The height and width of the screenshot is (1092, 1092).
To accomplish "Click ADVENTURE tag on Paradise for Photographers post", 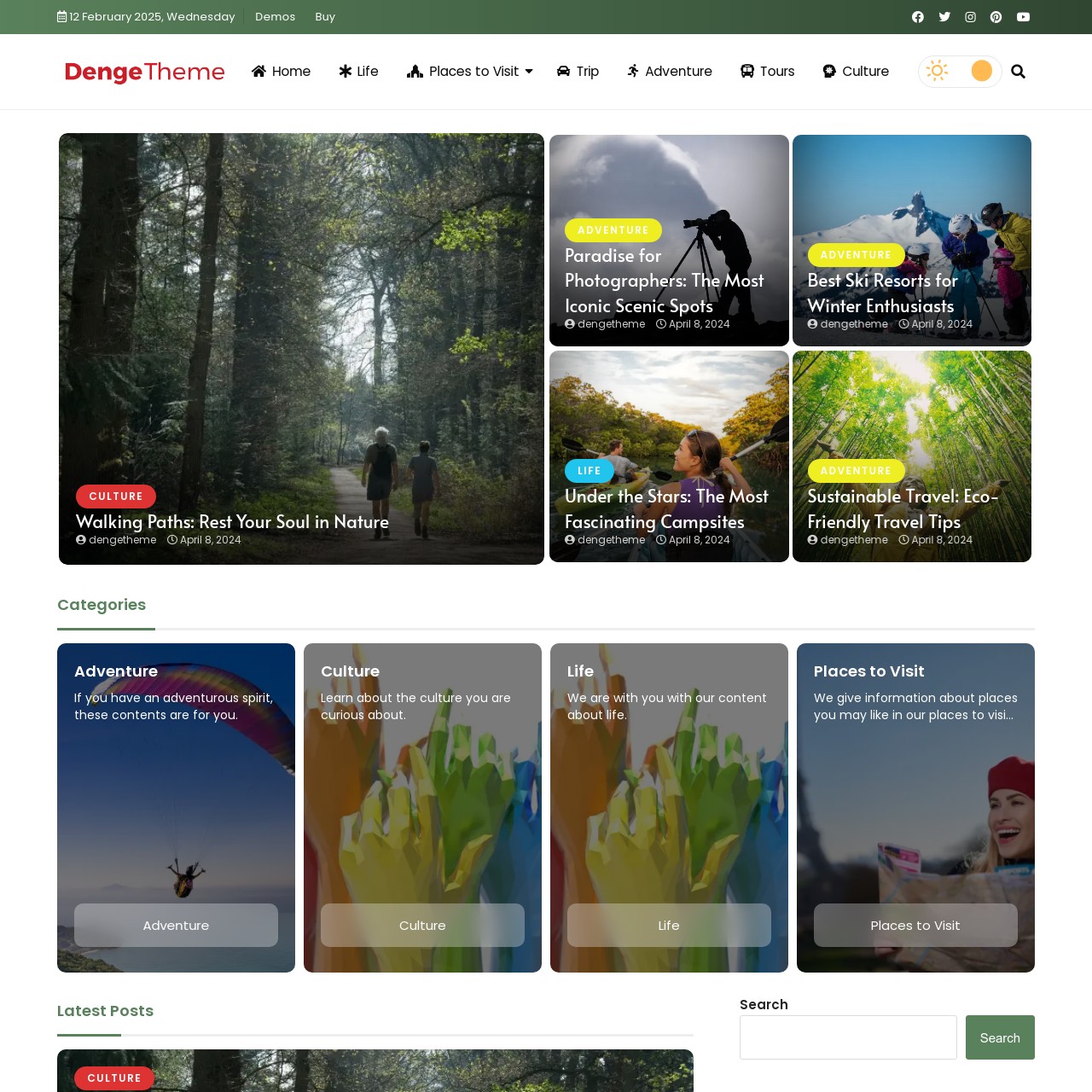I will coord(613,230).
